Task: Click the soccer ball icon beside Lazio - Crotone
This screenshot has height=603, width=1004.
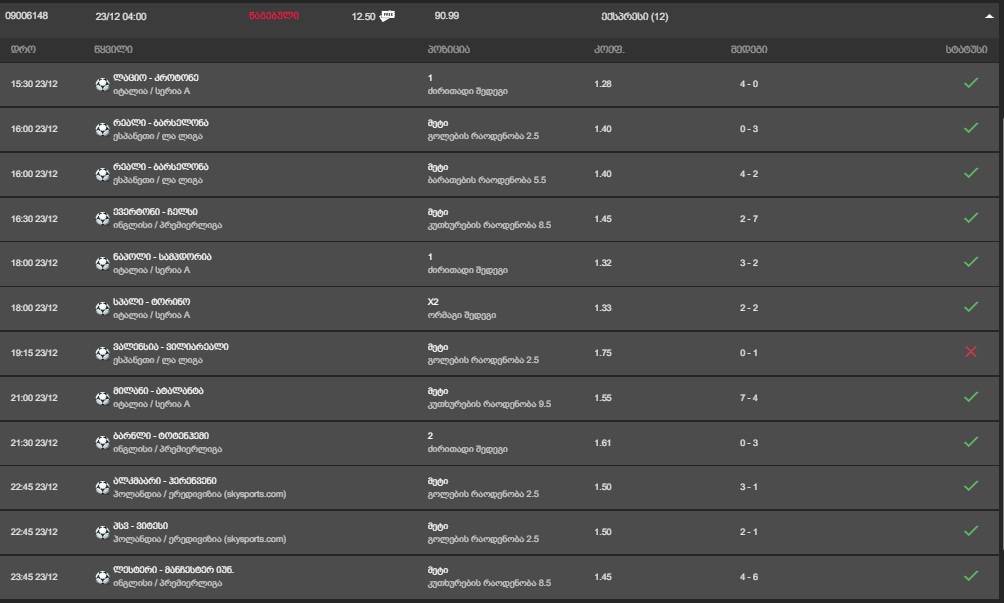Action: point(102,84)
